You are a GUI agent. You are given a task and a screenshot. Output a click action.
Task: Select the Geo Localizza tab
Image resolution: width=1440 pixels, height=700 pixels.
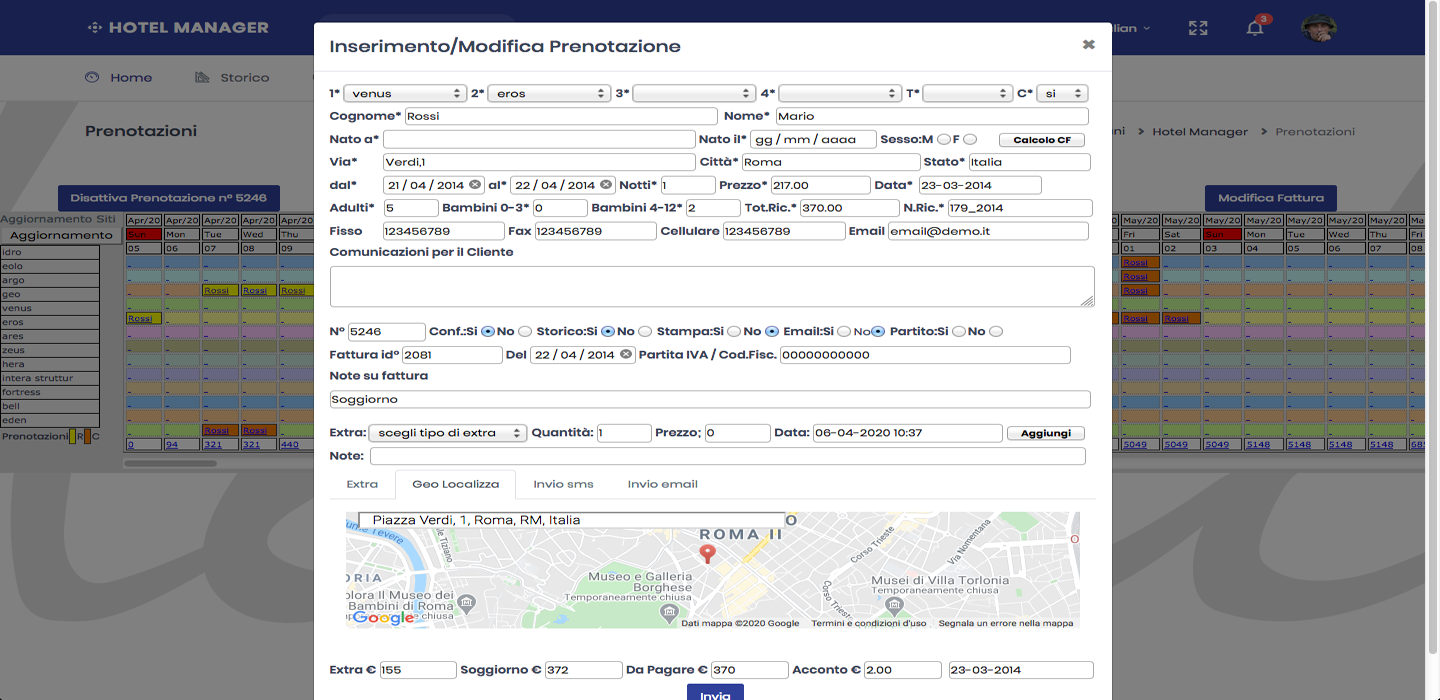click(455, 484)
